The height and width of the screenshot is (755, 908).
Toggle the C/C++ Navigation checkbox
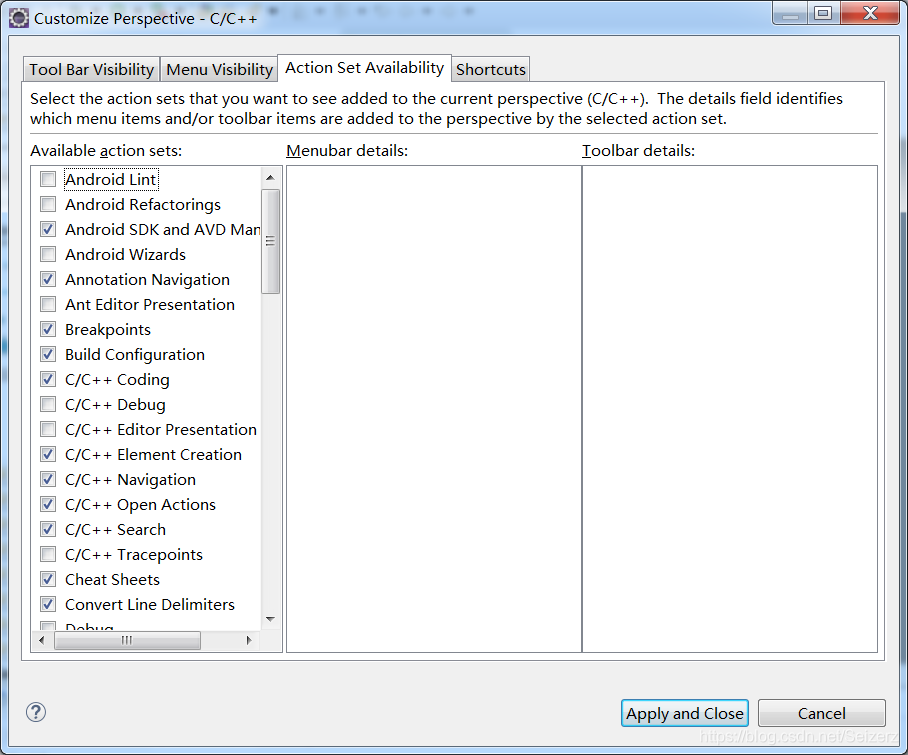[x=48, y=479]
